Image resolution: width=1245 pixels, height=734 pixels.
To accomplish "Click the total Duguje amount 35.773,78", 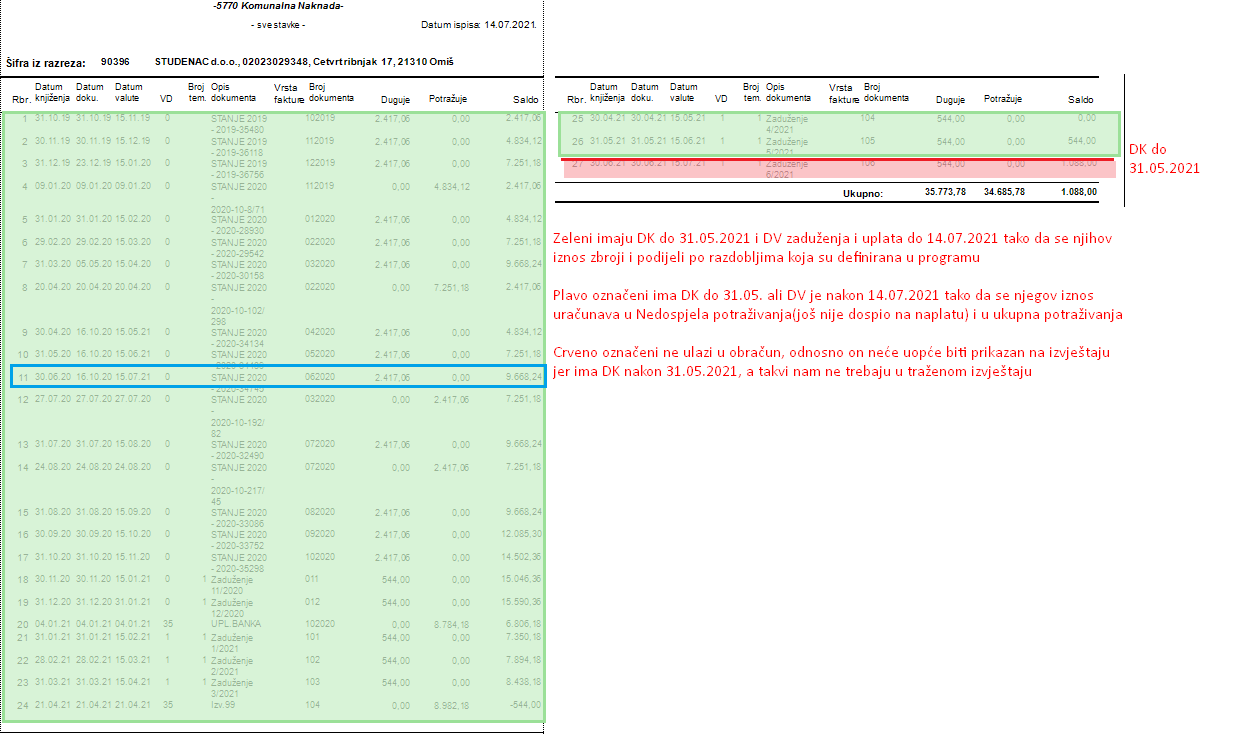I will tap(945, 193).
